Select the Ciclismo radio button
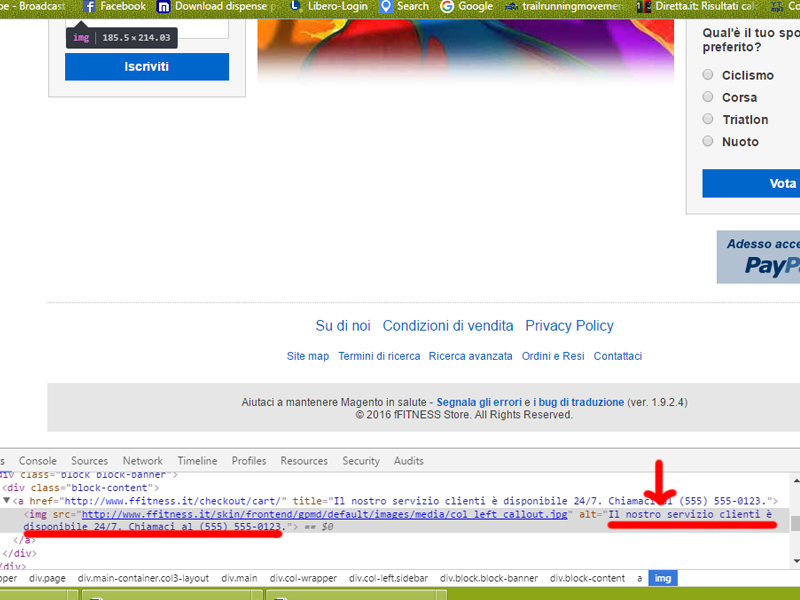 (708, 75)
